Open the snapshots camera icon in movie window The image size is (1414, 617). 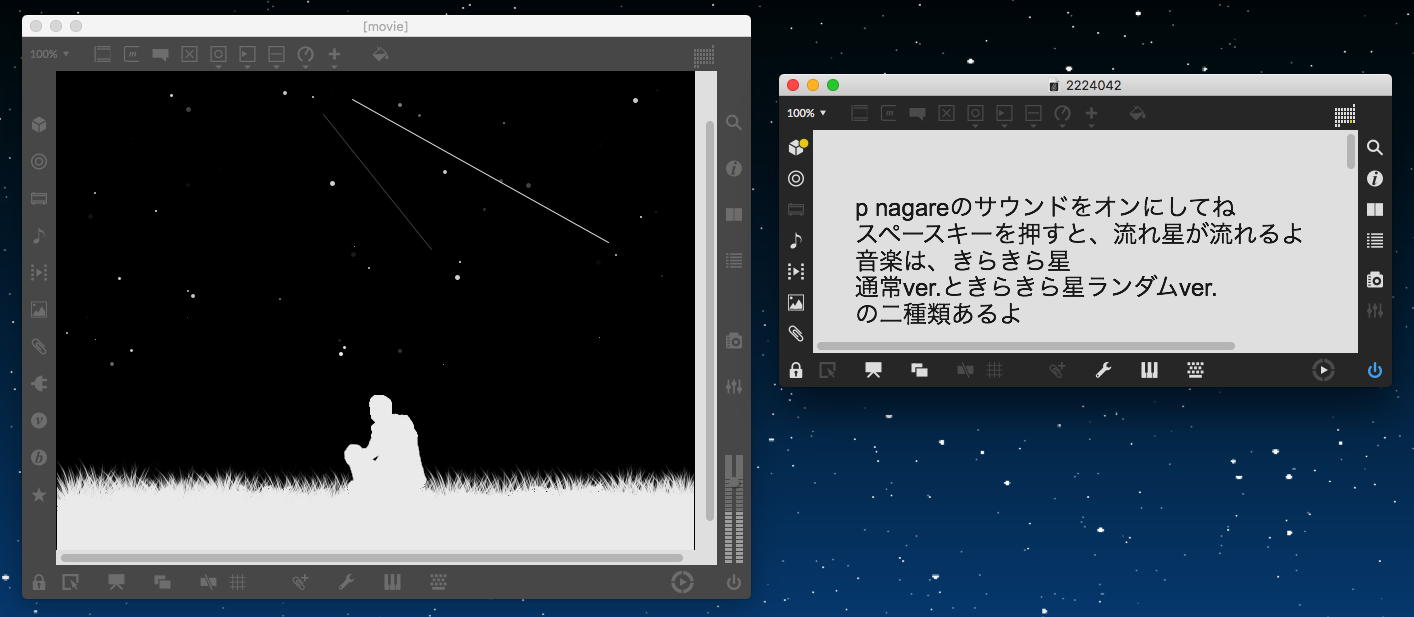coord(733,340)
